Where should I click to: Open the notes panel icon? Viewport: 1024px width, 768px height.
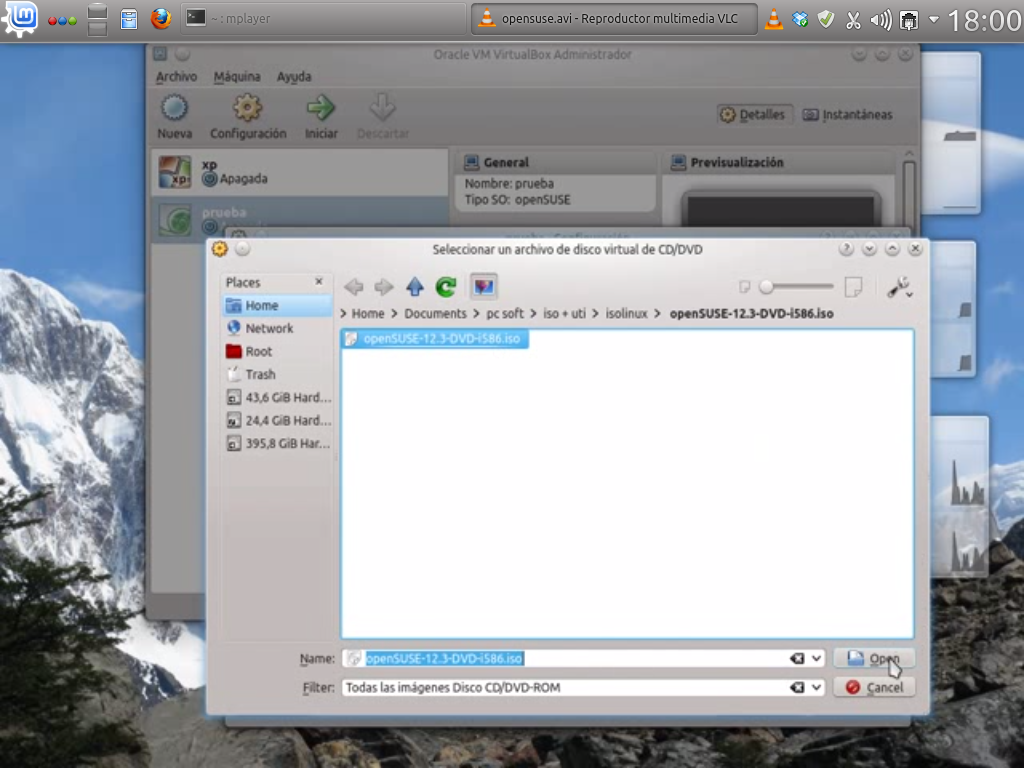pyautogui.click(x=129, y=19)
